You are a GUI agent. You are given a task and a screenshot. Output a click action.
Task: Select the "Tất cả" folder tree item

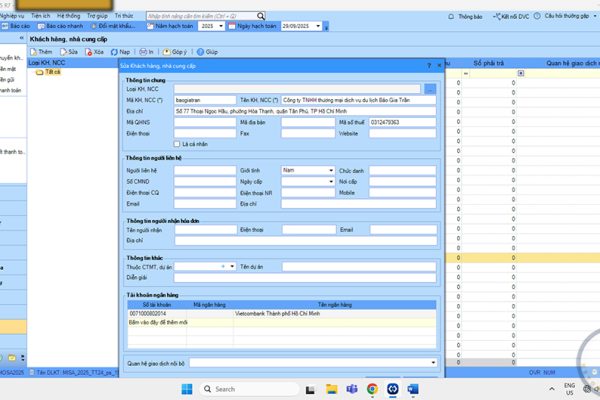[x=52, y=71]
